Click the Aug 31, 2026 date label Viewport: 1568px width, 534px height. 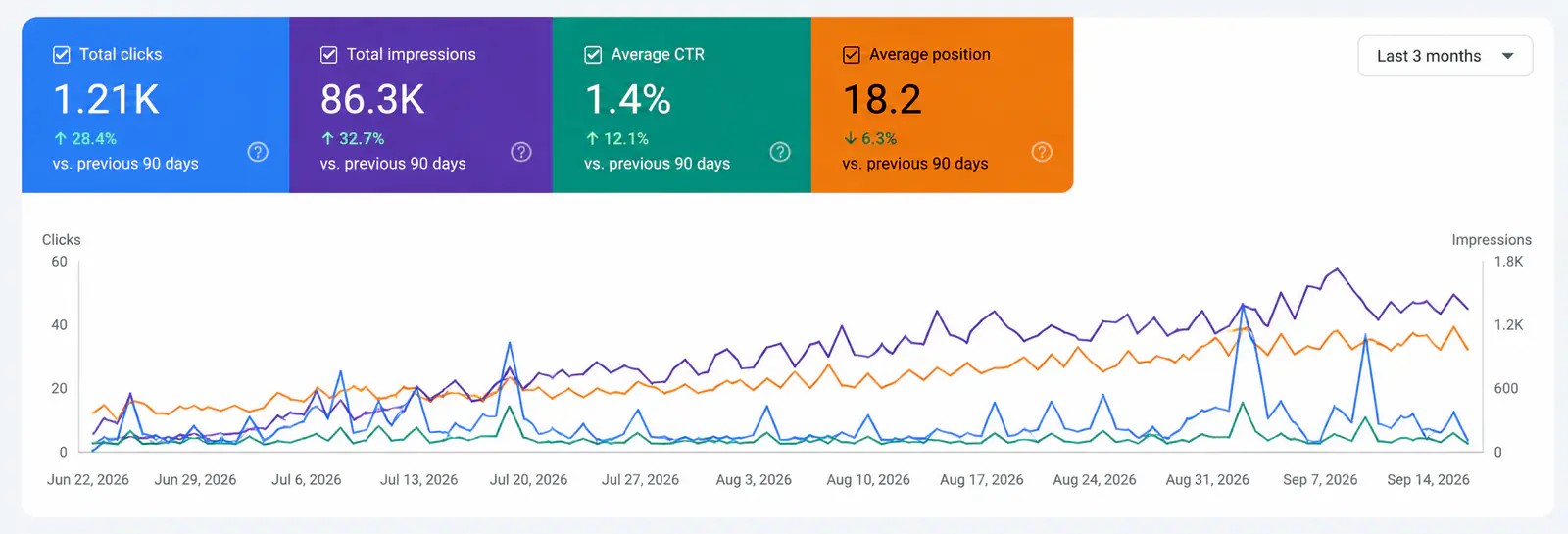(1207, 480)
